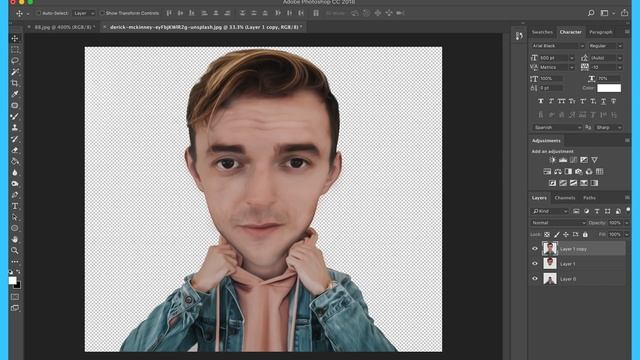Select the Layer 1 copy thumbnail
640x360 pixels.
pyautogui.click(x=550, y=249)
